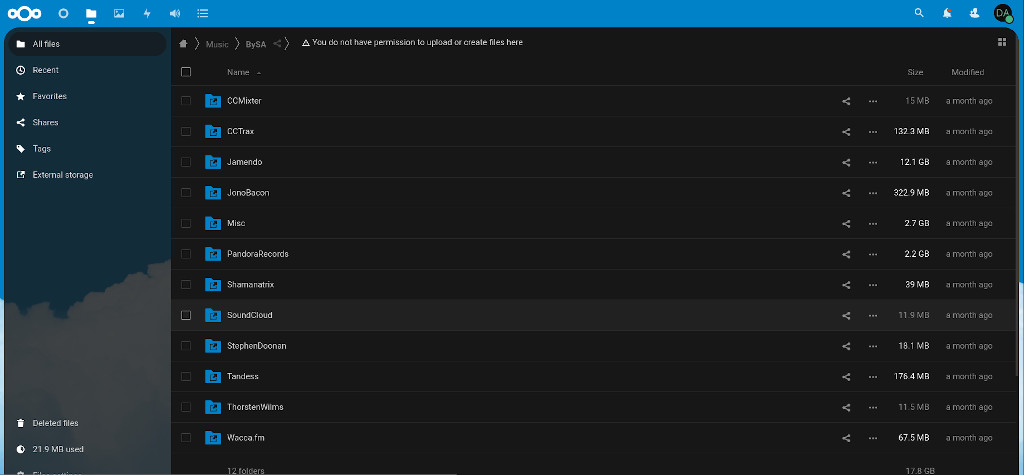Image resolution: width=1024 pixels, height=475 pixels.
Task: Go to Favorites in sidebar
Action: (x=49, y=96)
